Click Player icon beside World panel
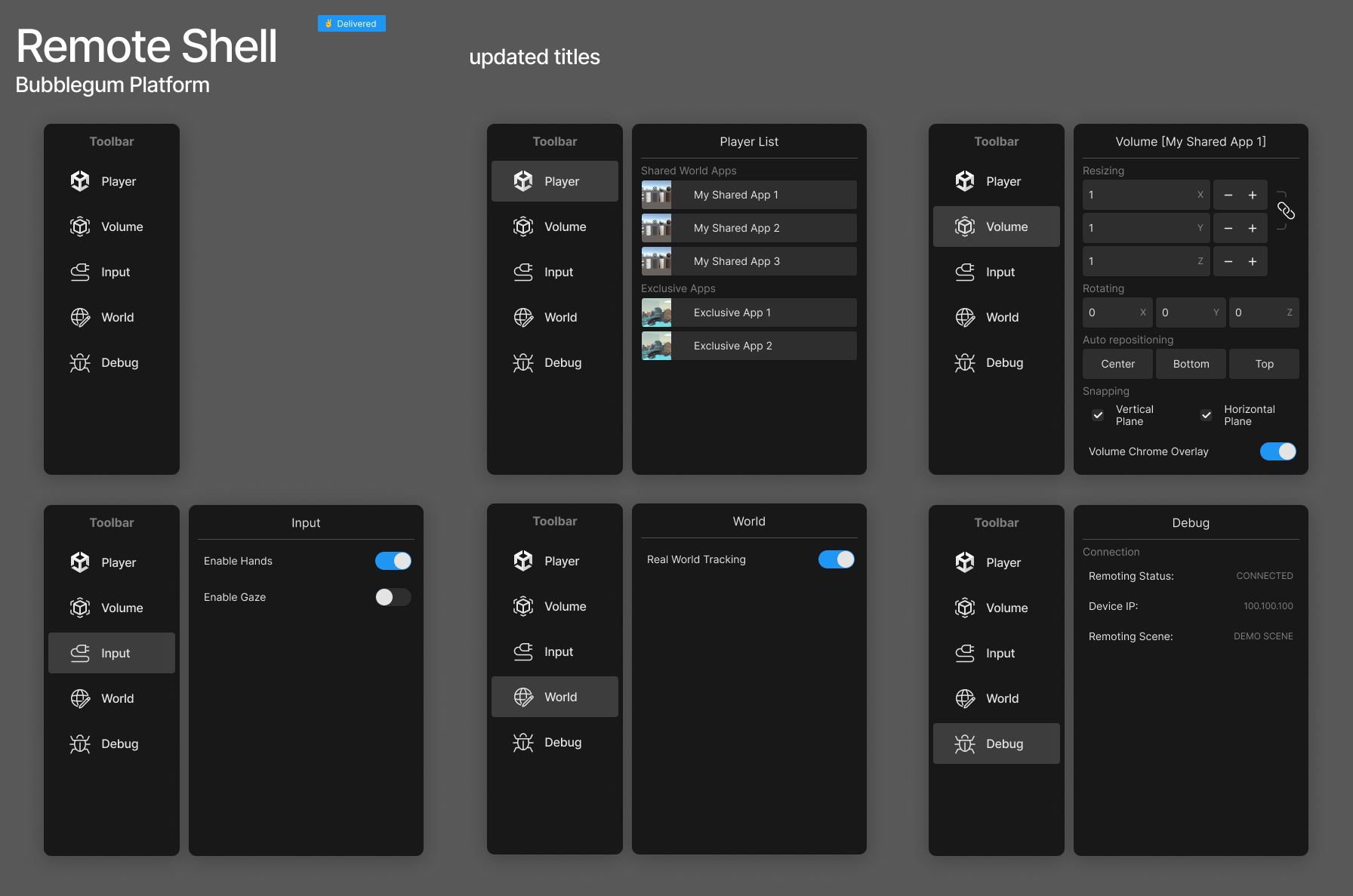Viewport: 1353px width, 896px height. pos(523,561)
